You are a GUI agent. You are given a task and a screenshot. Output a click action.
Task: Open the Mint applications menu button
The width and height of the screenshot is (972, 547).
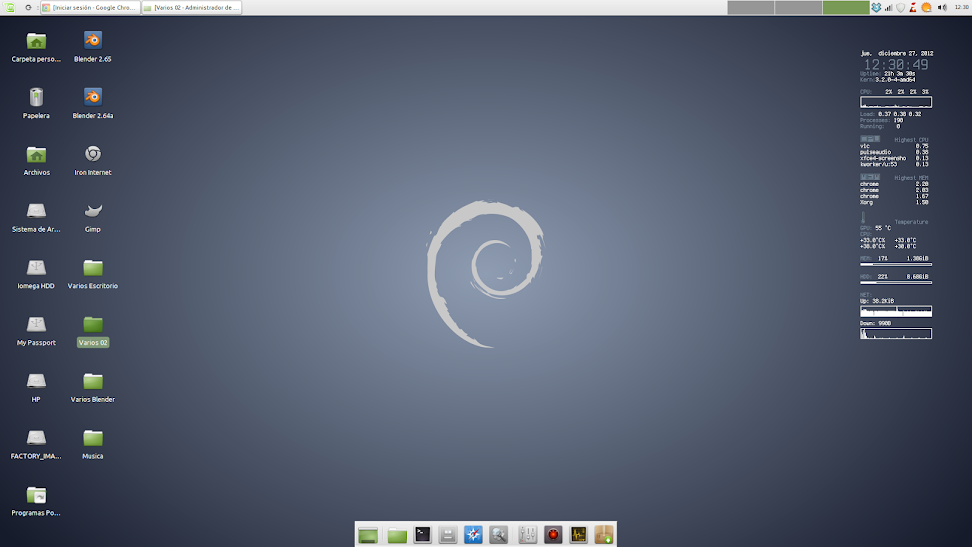point(10,7)
